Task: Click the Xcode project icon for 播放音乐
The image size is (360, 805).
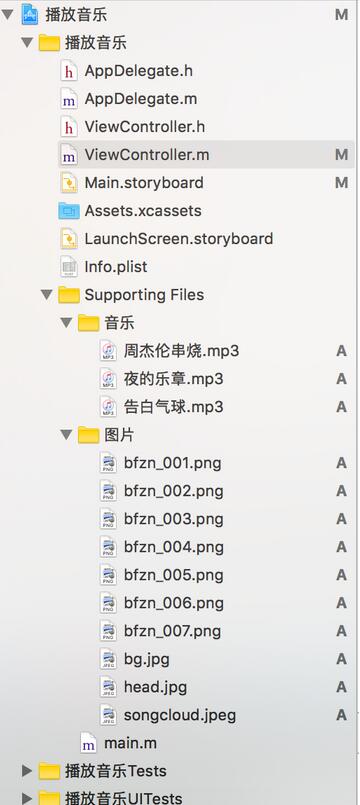Action: 30,14
